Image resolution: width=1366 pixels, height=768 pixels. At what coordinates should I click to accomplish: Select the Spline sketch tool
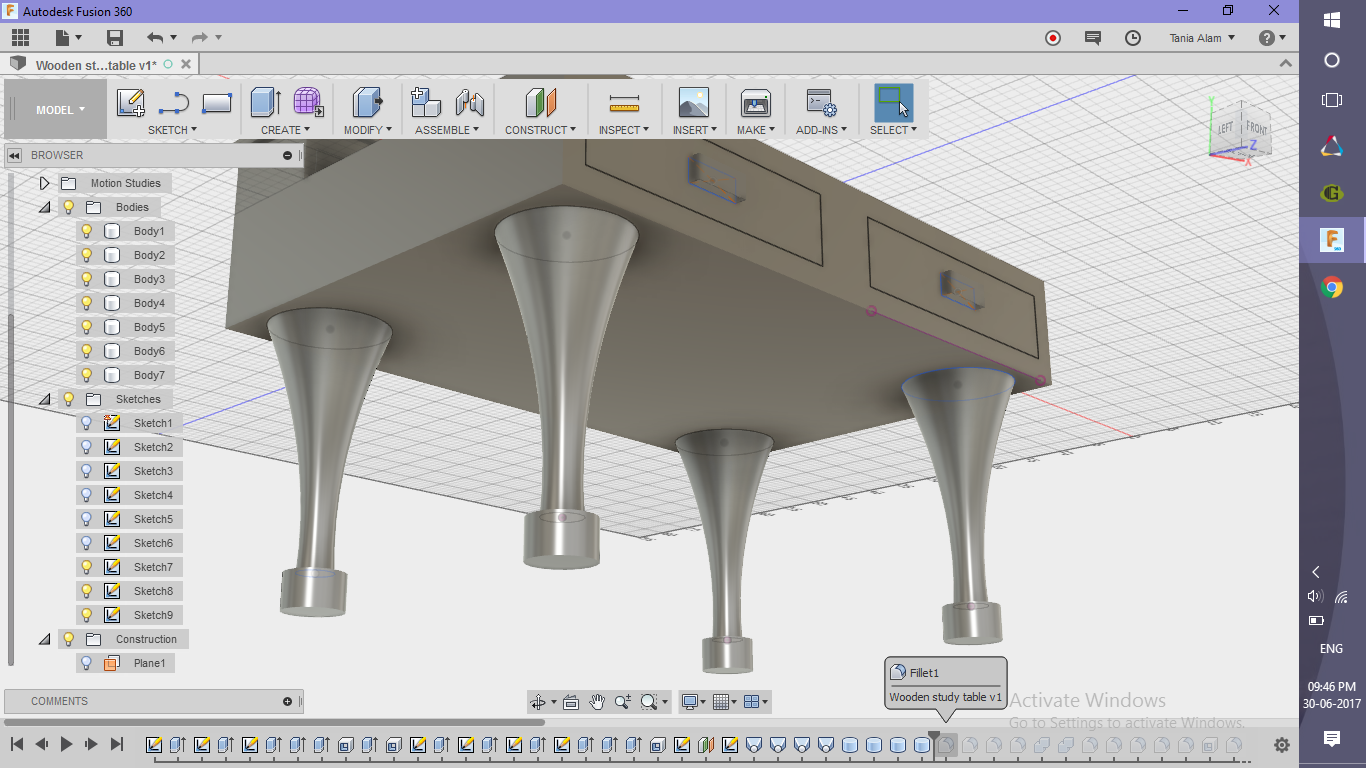174,103
